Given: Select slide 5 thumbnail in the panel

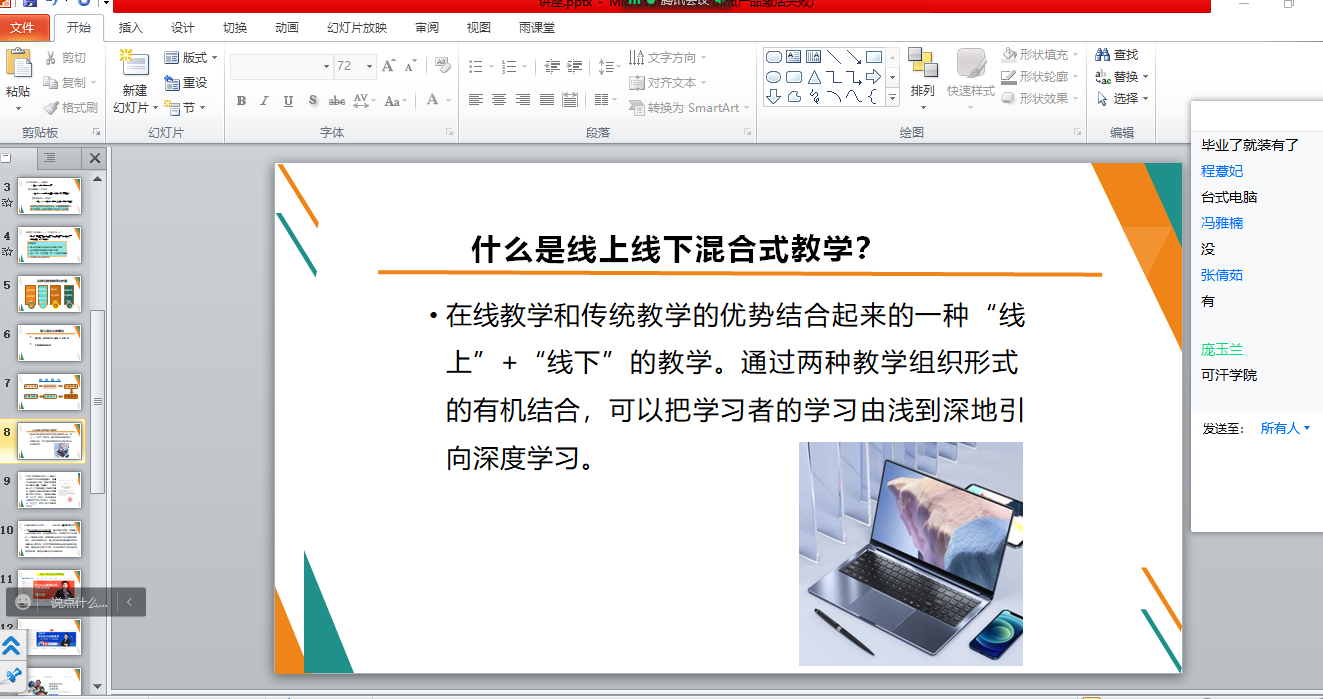Looking at the screenshot, I should point(50,294).
